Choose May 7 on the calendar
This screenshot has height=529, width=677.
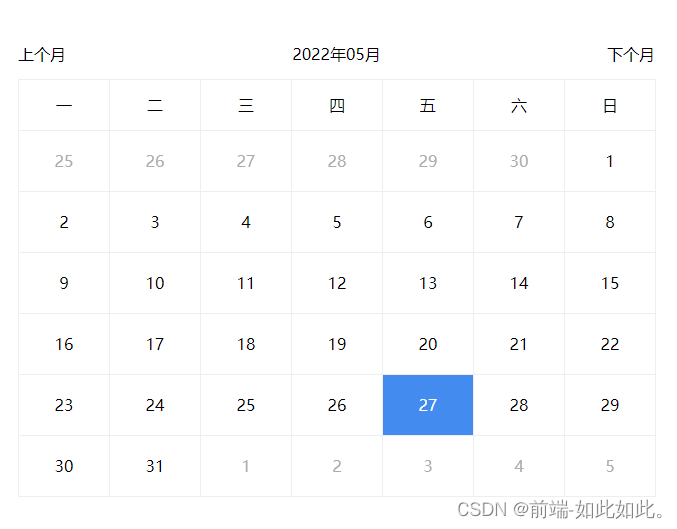tap(519, 222)
